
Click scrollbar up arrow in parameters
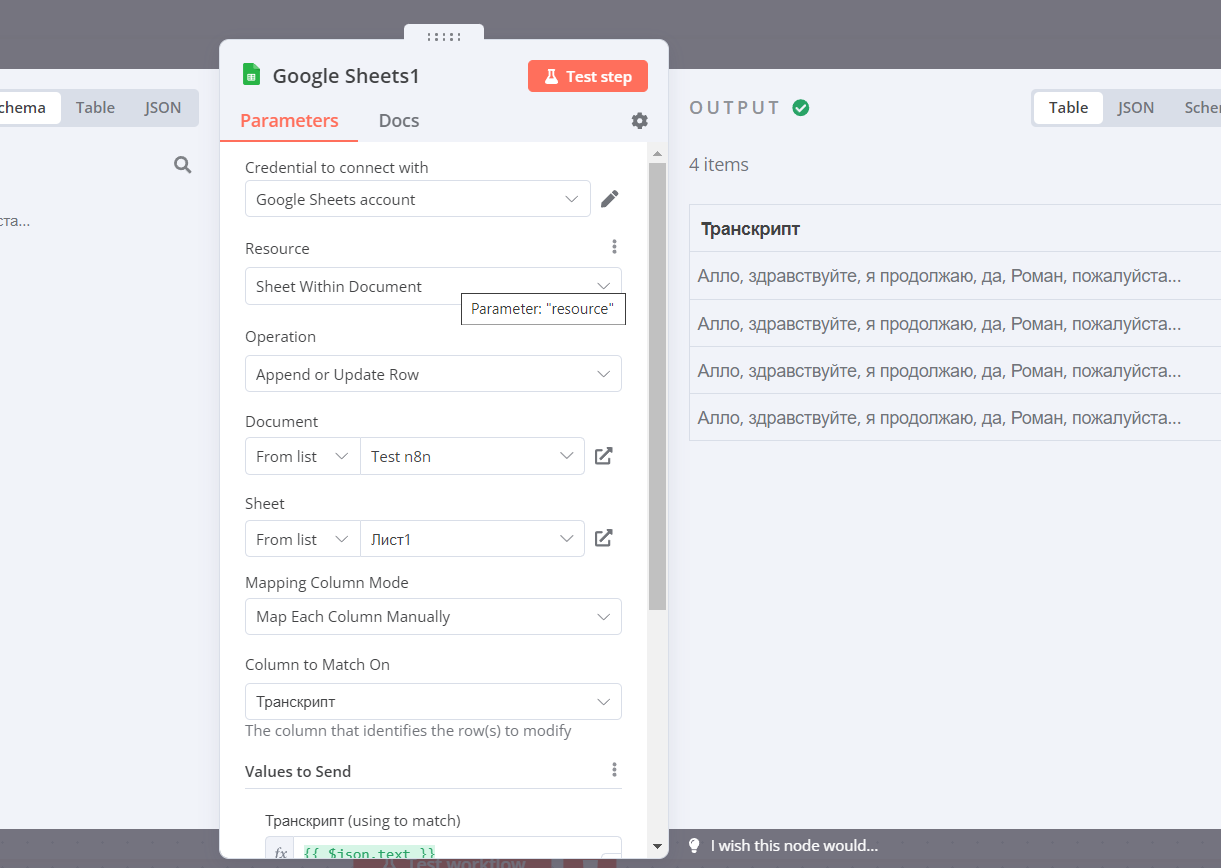(x=657, y=153)
